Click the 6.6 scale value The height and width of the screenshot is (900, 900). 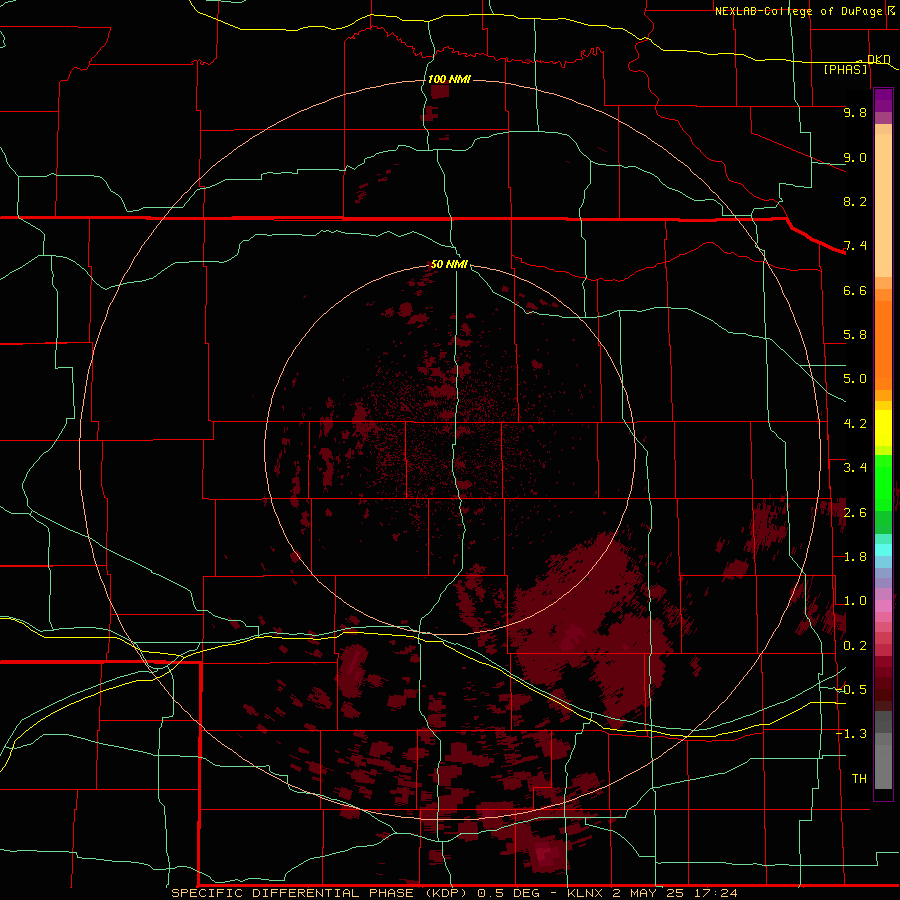pos(855,290)
